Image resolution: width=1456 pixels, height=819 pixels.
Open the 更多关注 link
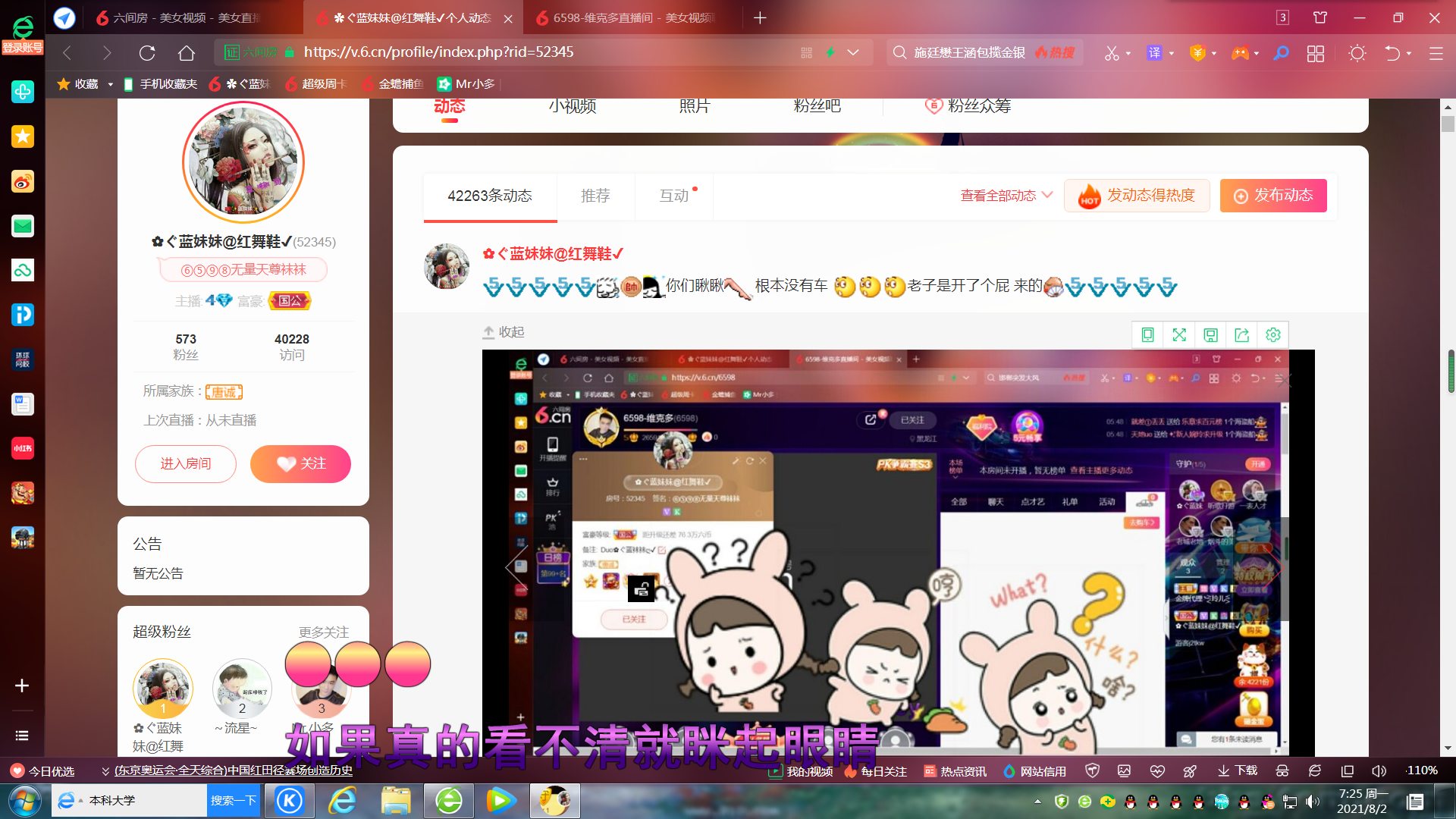pyautogui.click(x=324, y=632)
